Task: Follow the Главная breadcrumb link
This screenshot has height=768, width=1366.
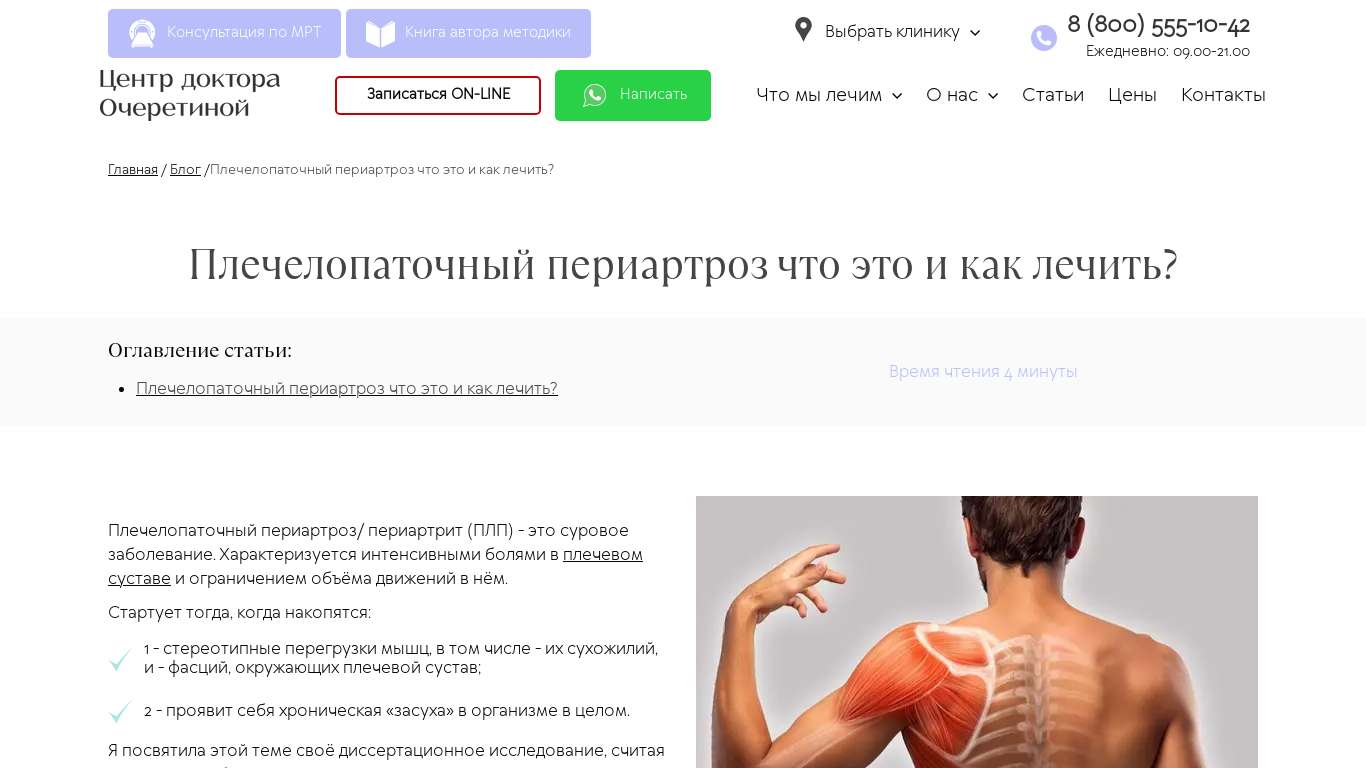Action: pyautogui.click(x=133, y=170)
